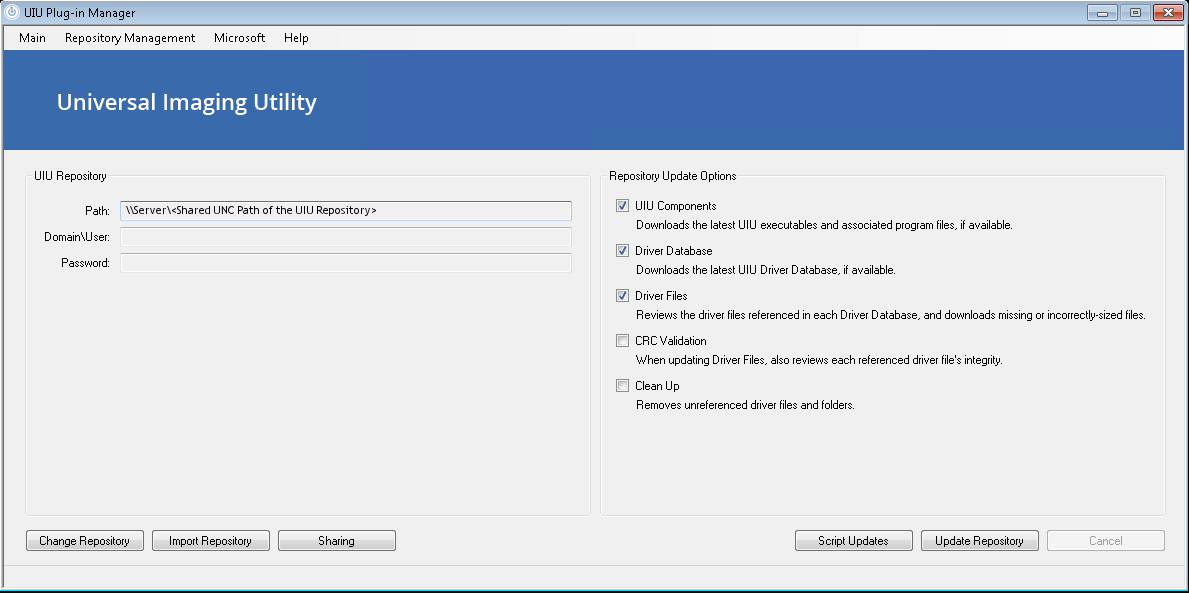Uncheck the Driver Files checkbox
Viewport: 1189px width, 593px height.
(623, 296)
